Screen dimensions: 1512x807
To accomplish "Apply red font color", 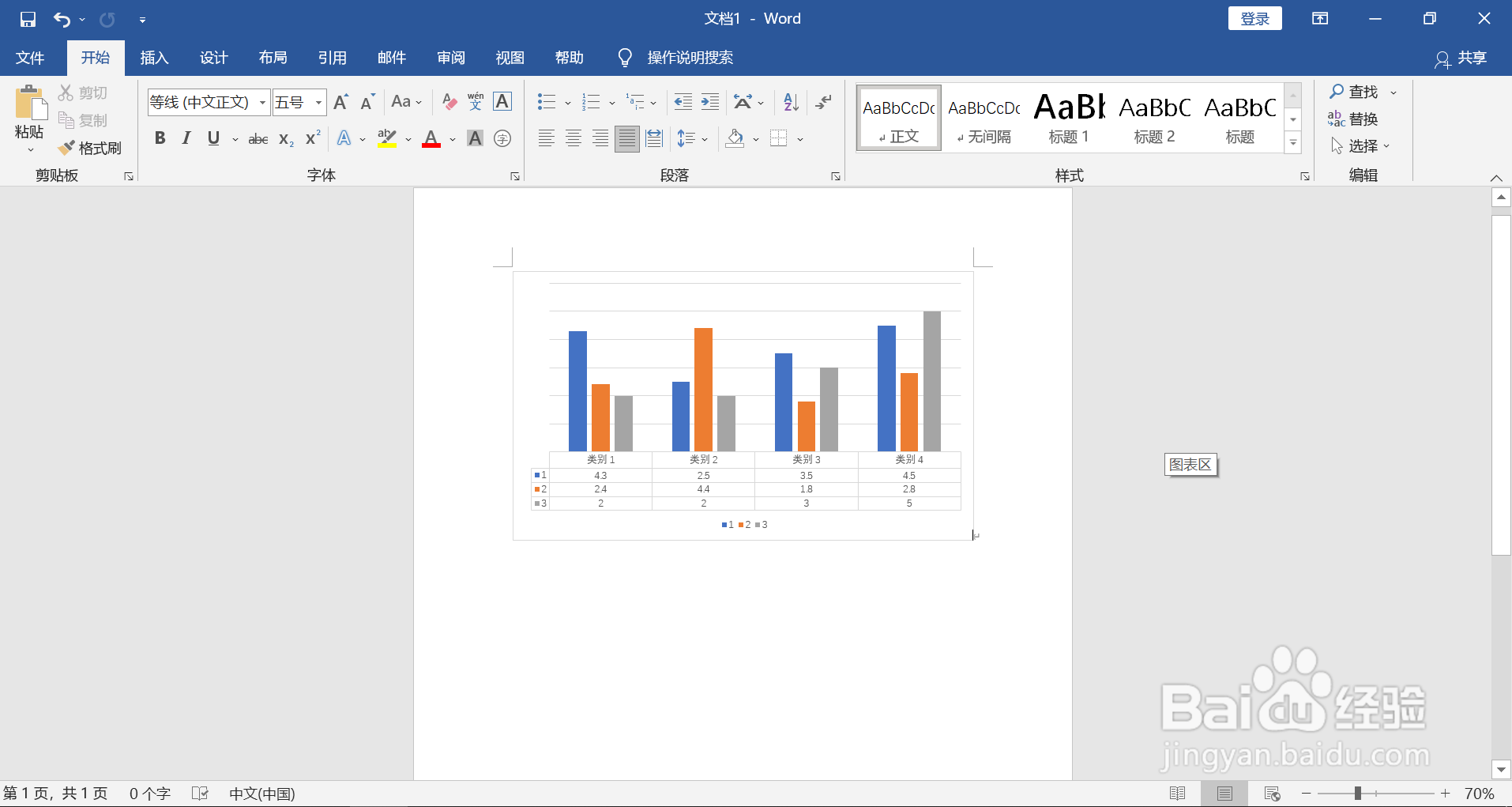I will [x=431, y=139].
